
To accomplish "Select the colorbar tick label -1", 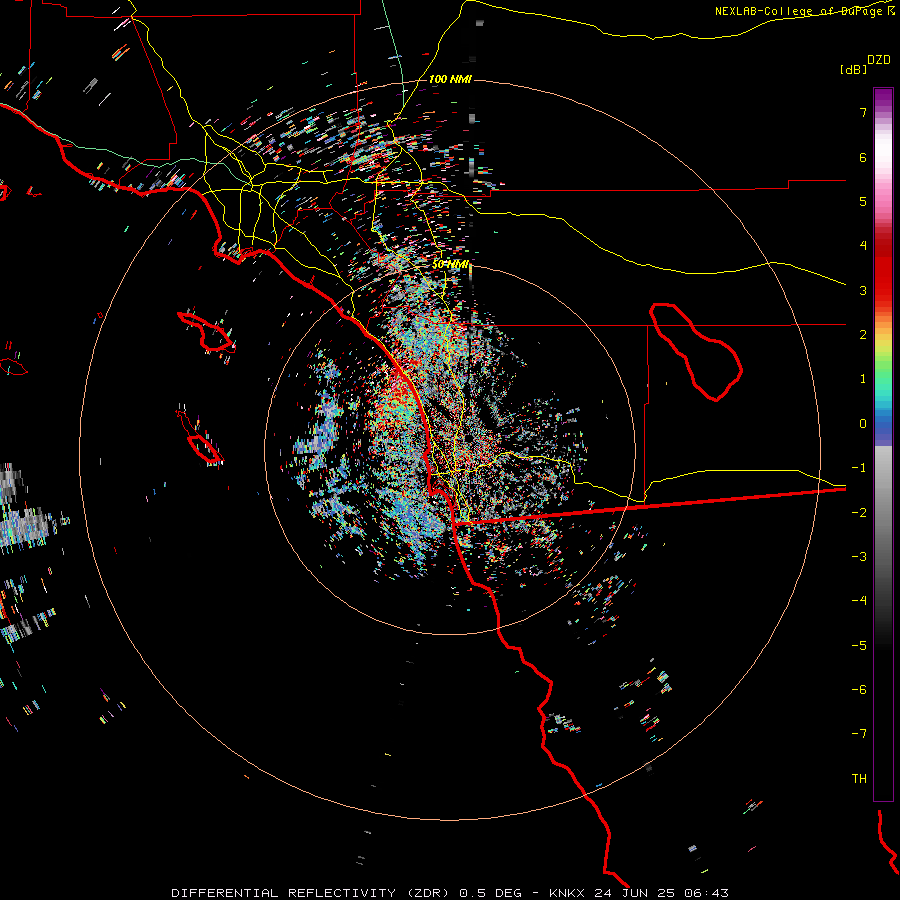I will [x=859, y=468].
